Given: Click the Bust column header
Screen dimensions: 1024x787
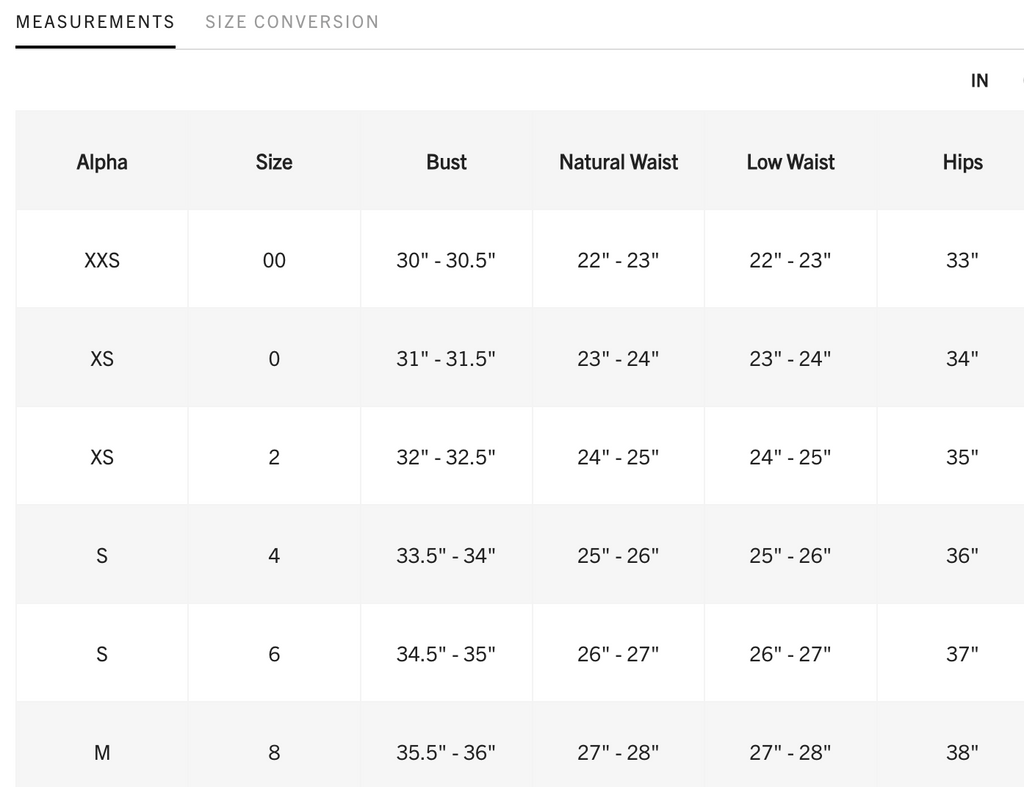Looking at the screenshot, I should (x=446, y=162).
